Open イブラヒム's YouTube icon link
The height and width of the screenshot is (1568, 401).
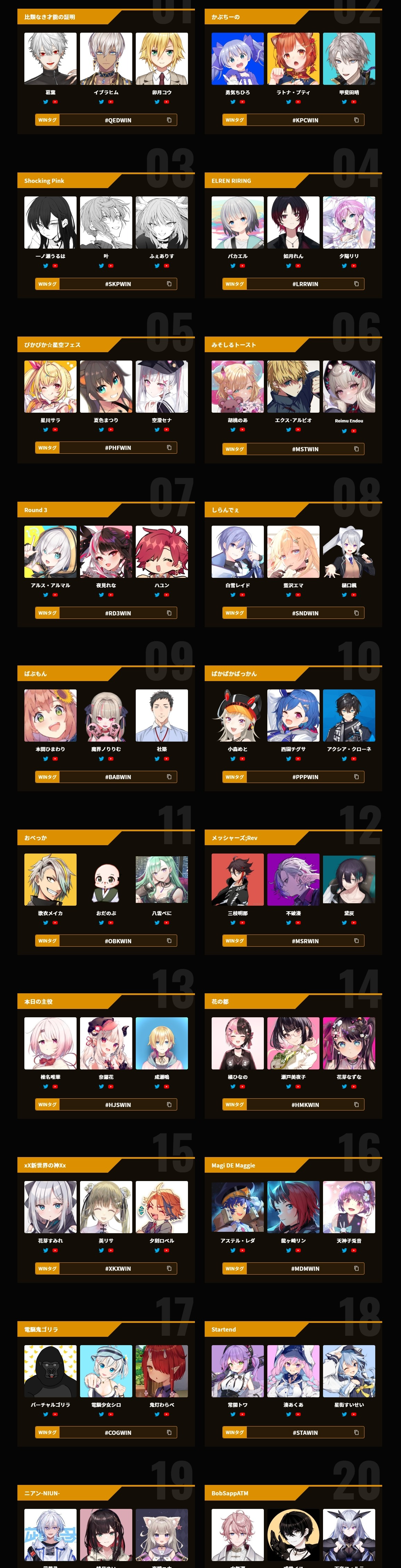click(111, 102)
